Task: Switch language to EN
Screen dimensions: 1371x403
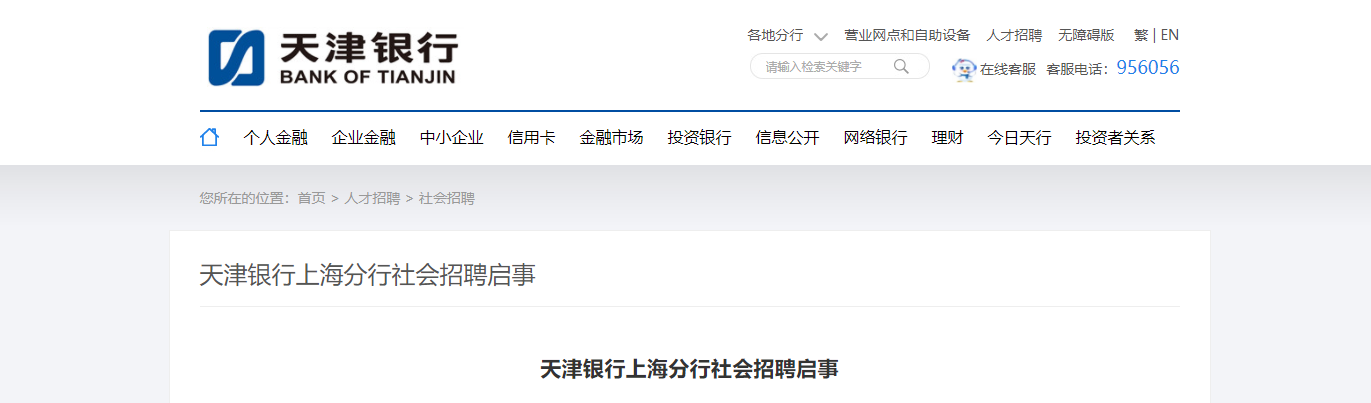Action: click(1170, 35)
